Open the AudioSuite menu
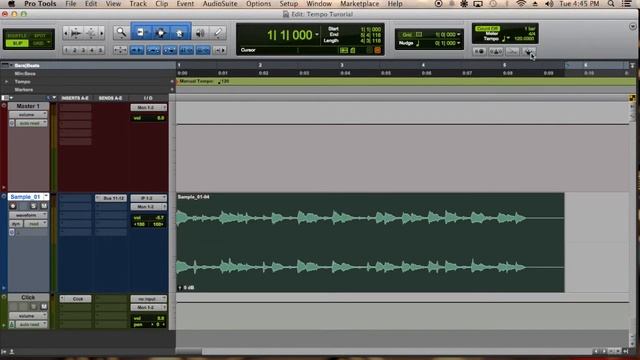The image size is (640, 360). (220, 4)
